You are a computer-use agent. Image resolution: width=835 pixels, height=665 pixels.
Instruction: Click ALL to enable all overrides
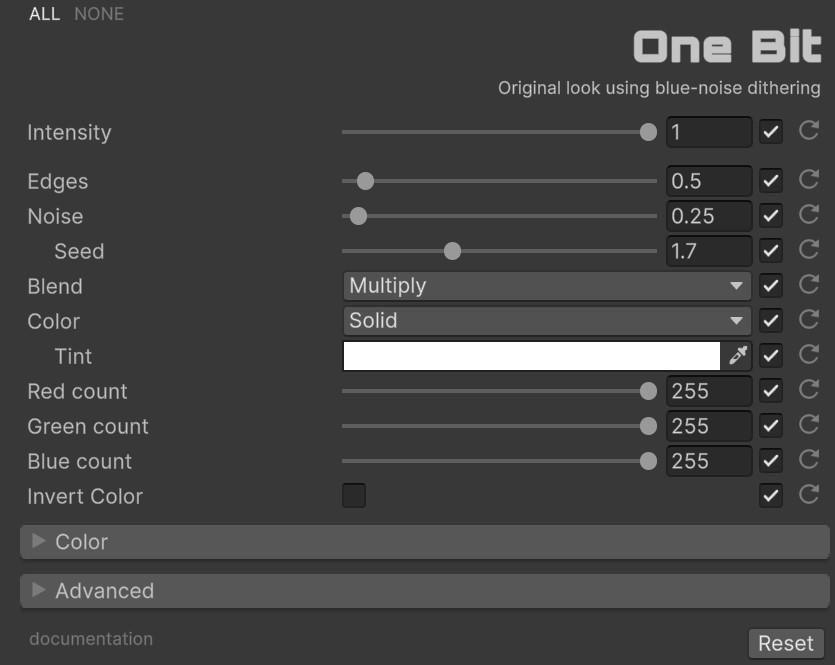tap(45, 14)
